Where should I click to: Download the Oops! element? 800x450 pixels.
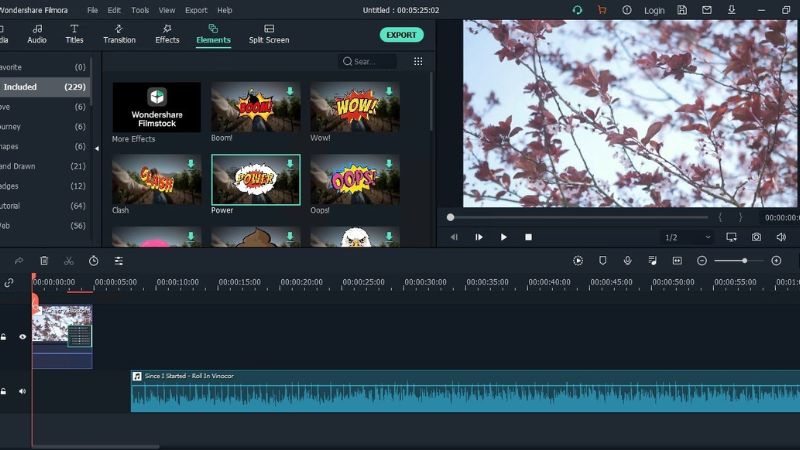(389, 164)
